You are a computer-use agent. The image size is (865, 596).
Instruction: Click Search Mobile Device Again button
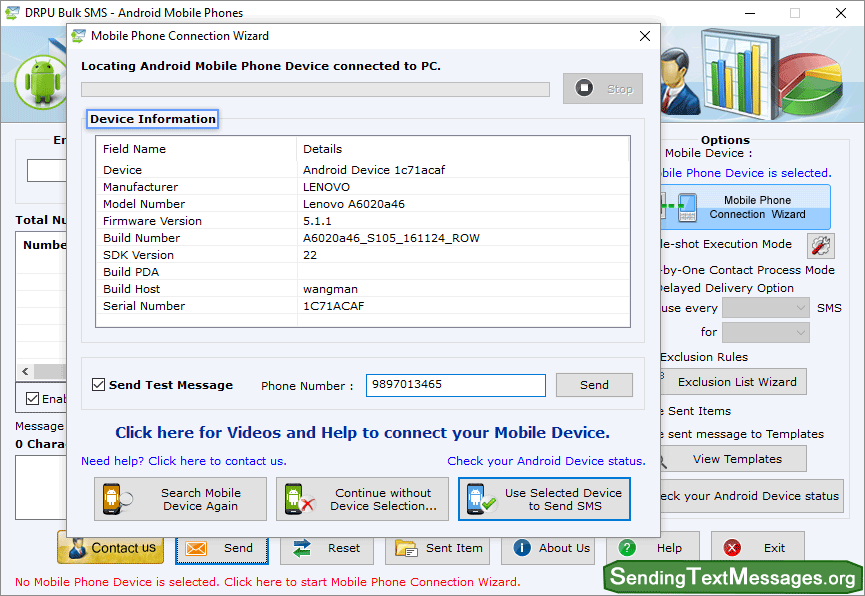[180, 499]
